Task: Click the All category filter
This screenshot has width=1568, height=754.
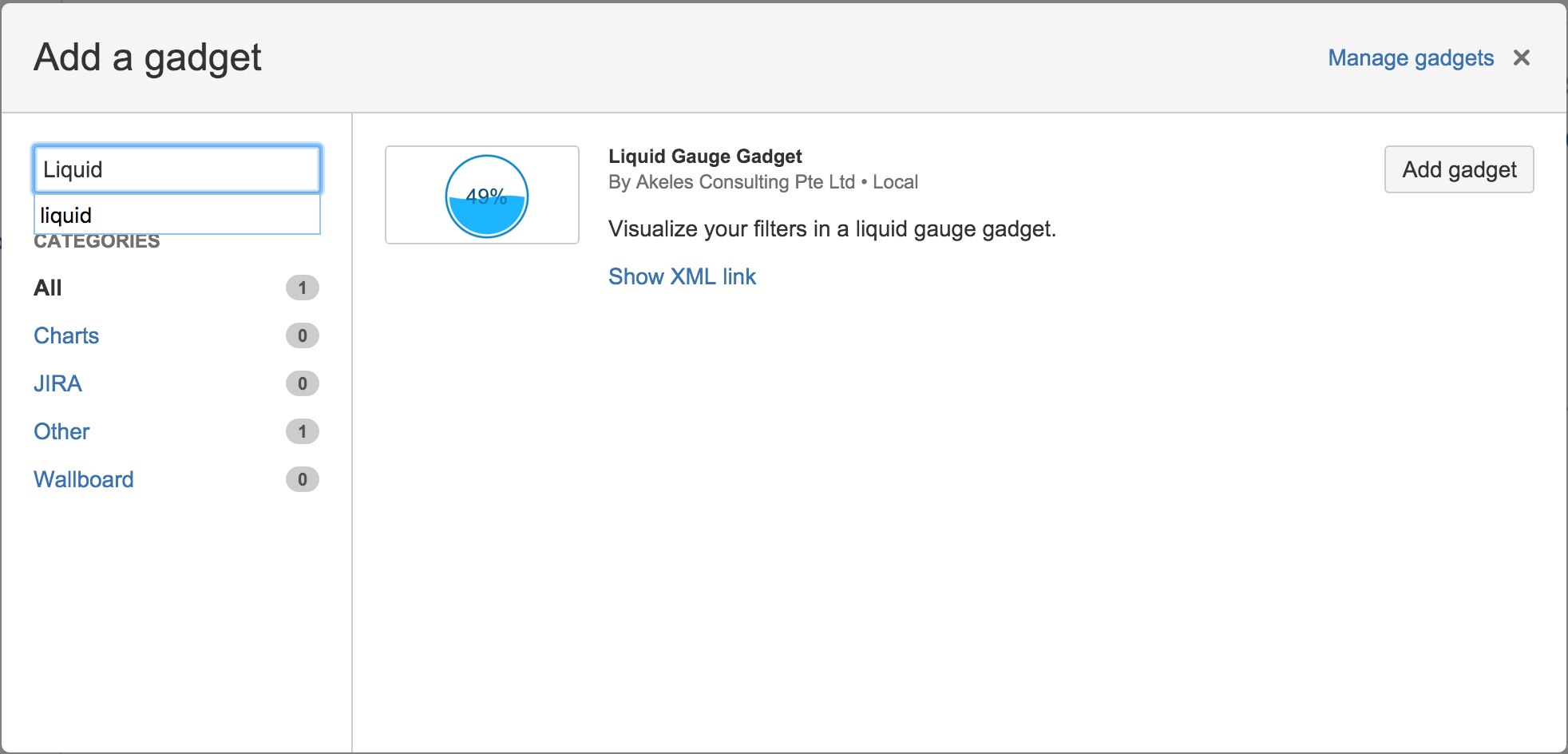Action: click(x=48, y=288)
